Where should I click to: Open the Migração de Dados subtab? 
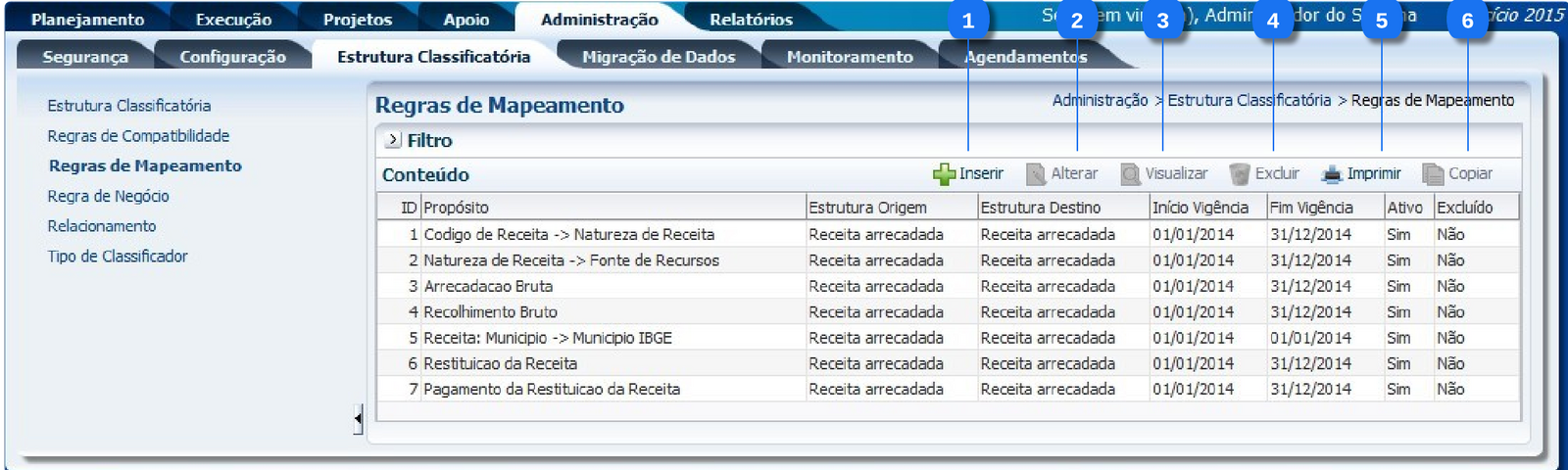659,57
